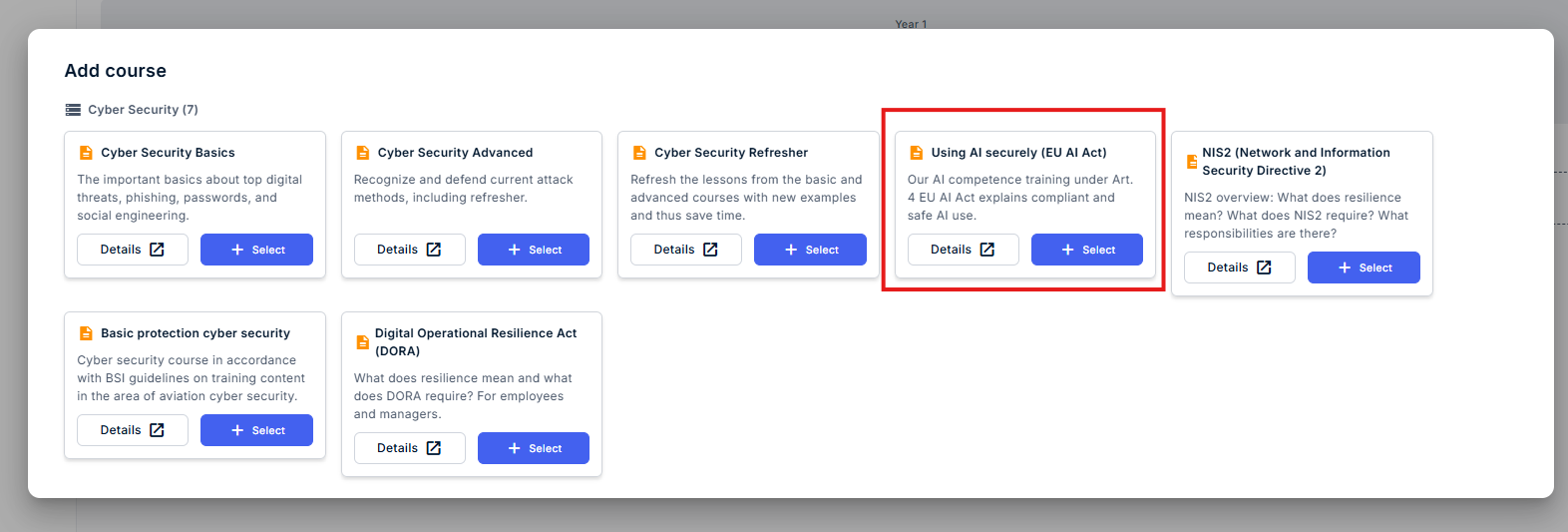The image size is (1568, 532).
Task: Click the document icon beside Cyber Security Refresher
Action: [x=639, y=153]
